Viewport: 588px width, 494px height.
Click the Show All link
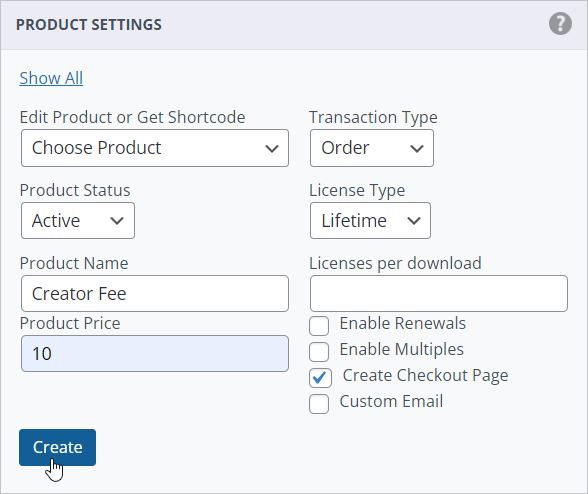[x=51, y=78]
